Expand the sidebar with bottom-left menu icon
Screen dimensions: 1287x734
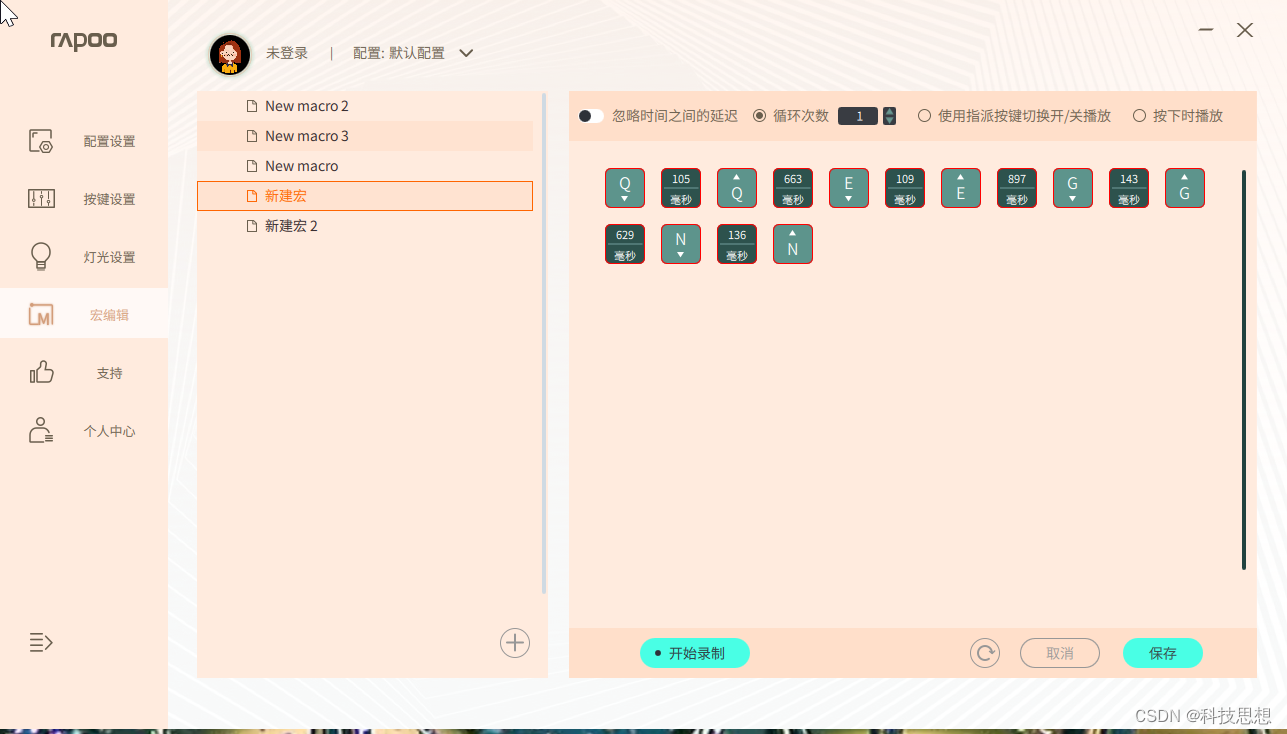[x=41, y=642]
